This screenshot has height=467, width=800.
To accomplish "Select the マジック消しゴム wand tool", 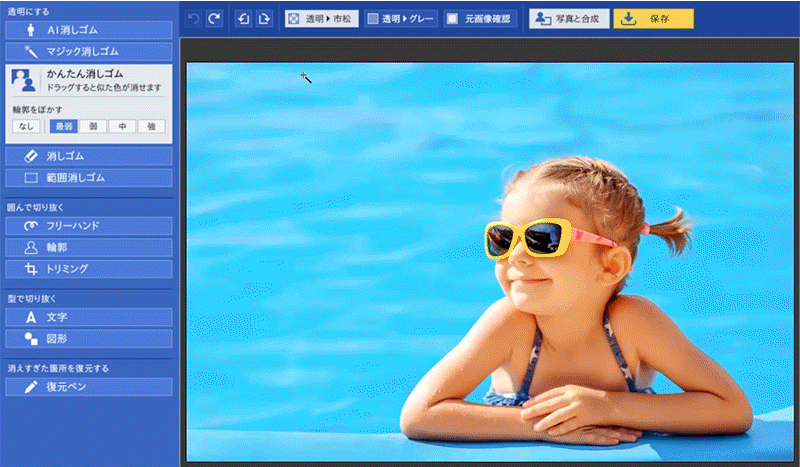I will click(x=88, y=50).
